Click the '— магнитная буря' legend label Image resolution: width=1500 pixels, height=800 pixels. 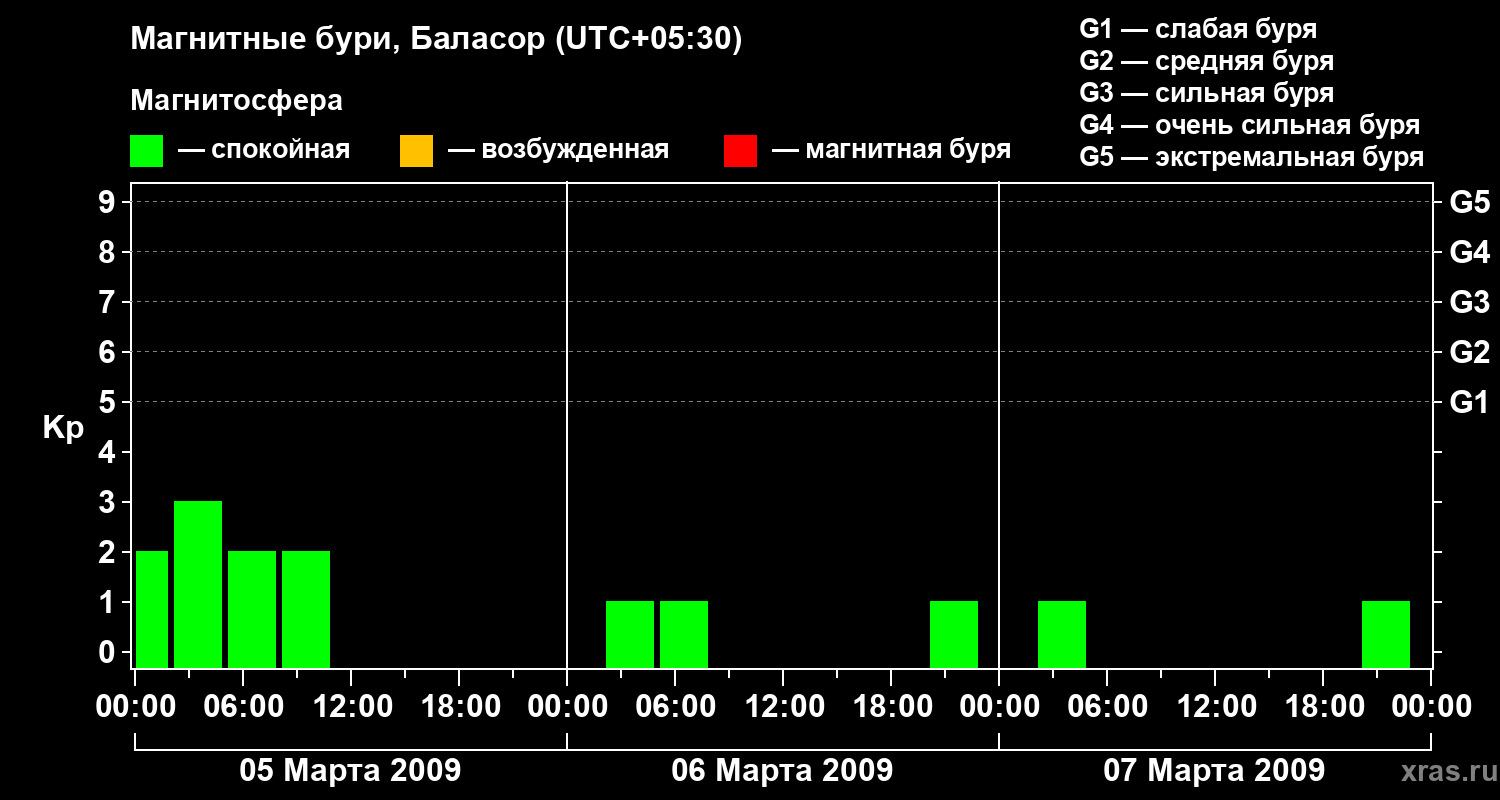pos(891,150)
